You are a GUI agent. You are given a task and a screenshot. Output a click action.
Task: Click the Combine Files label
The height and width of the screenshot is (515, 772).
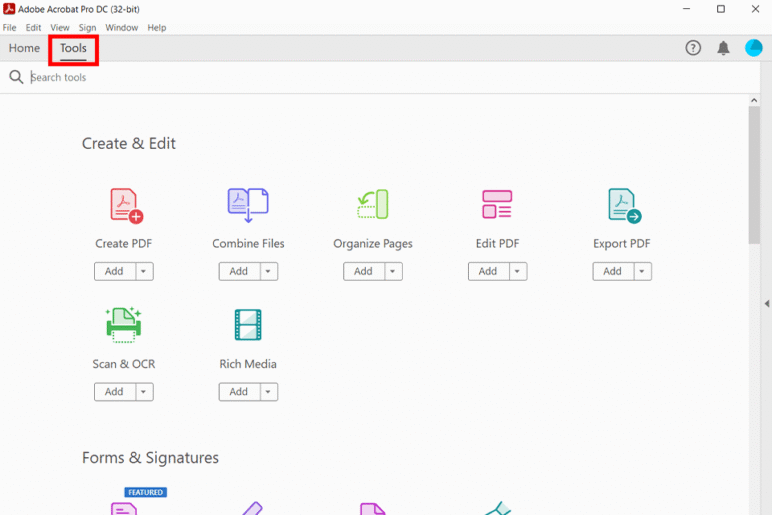click(x=248, y=243)
